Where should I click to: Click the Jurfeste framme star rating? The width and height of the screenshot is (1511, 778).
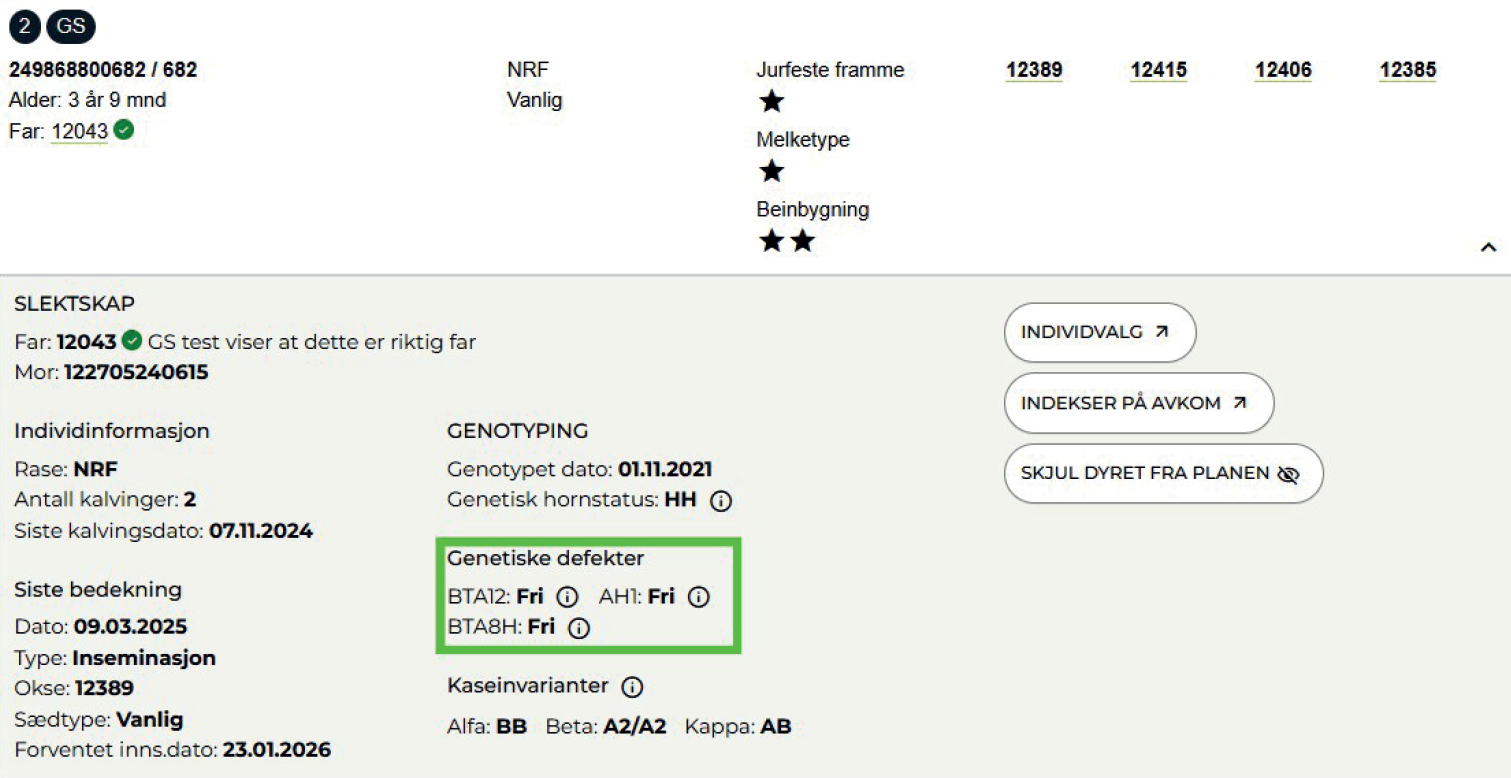[771, 101]
